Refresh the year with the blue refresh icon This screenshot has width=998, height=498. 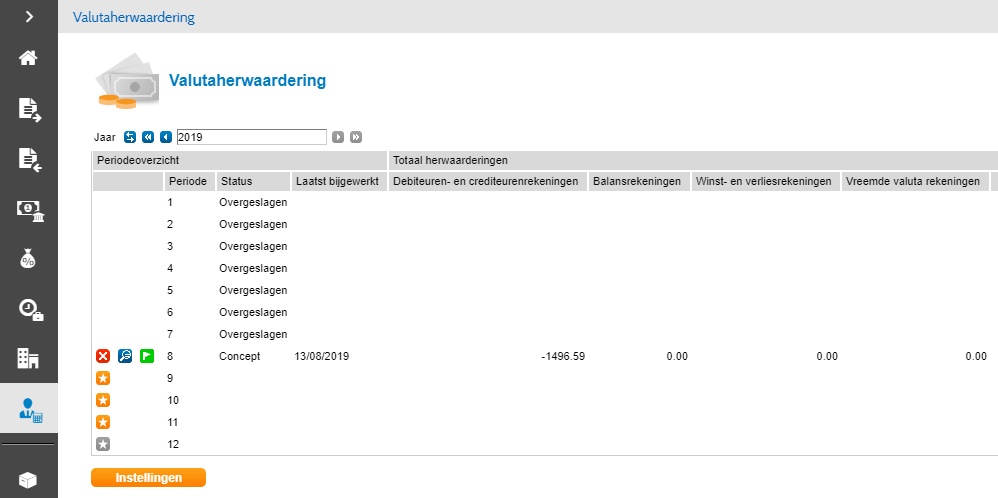(x=130, y=137)
